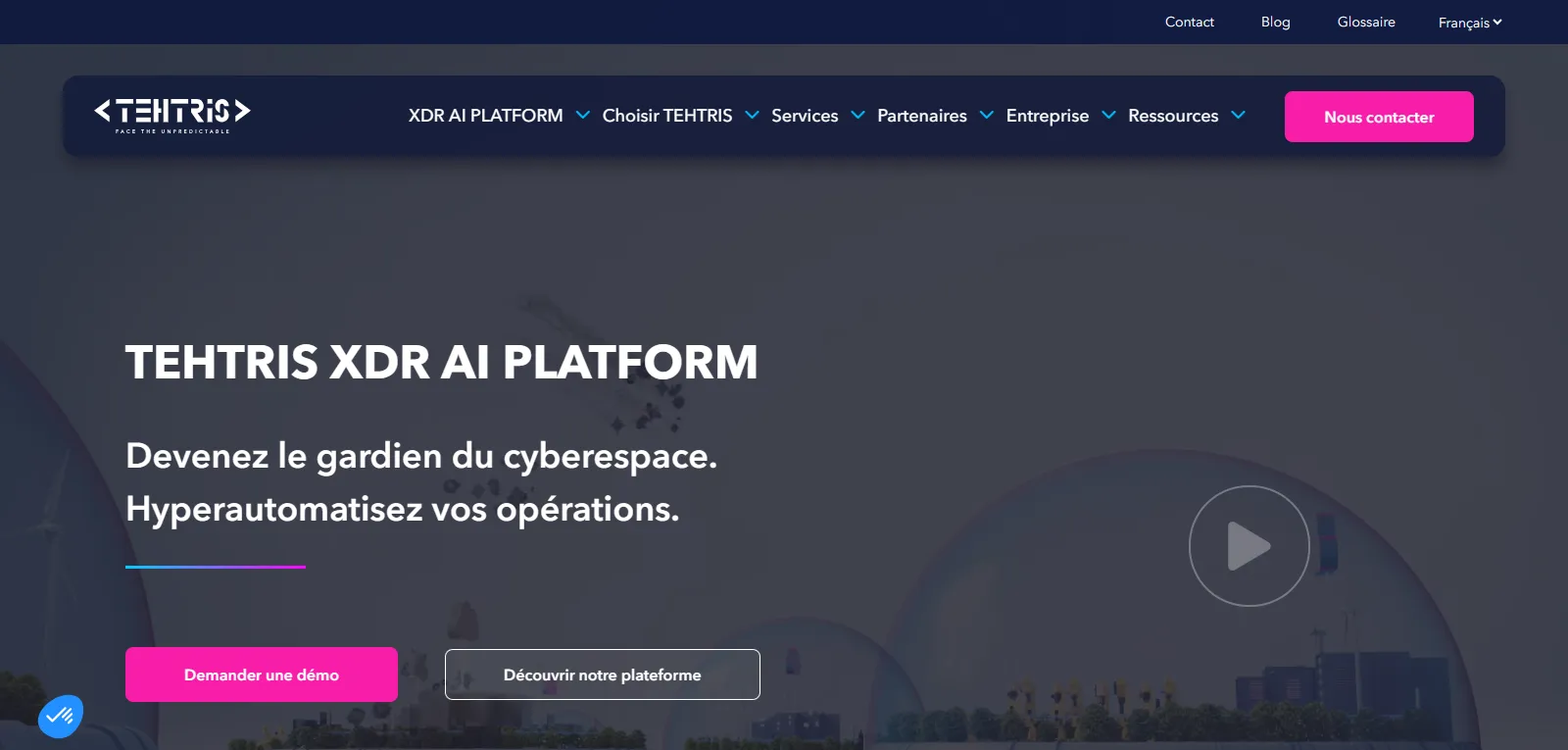Open the Glossaire link
This screenshot has width=1568, height=750.
click(x=1366, y=22)
